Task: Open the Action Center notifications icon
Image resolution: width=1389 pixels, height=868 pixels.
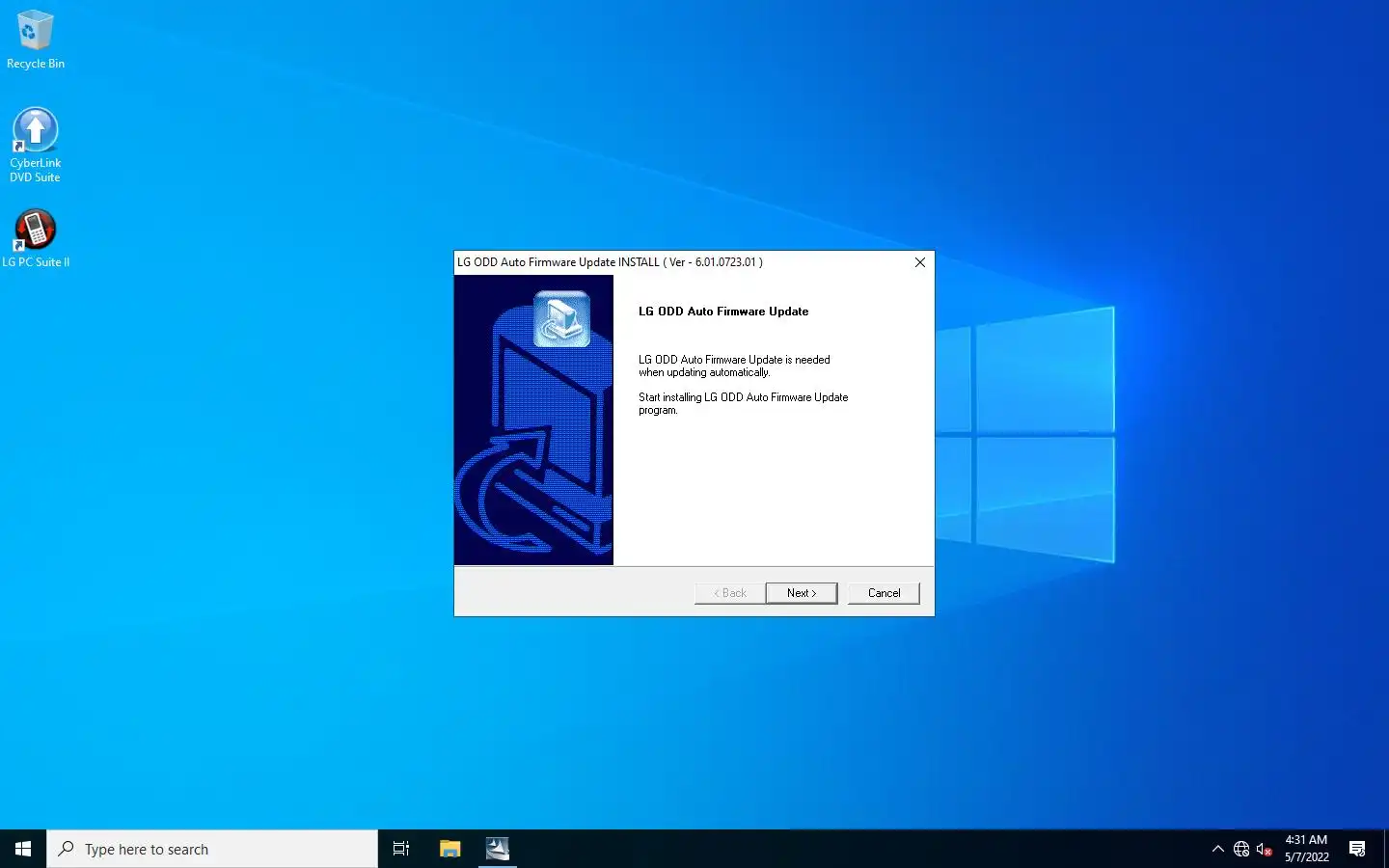Action: pos(1357,849)
